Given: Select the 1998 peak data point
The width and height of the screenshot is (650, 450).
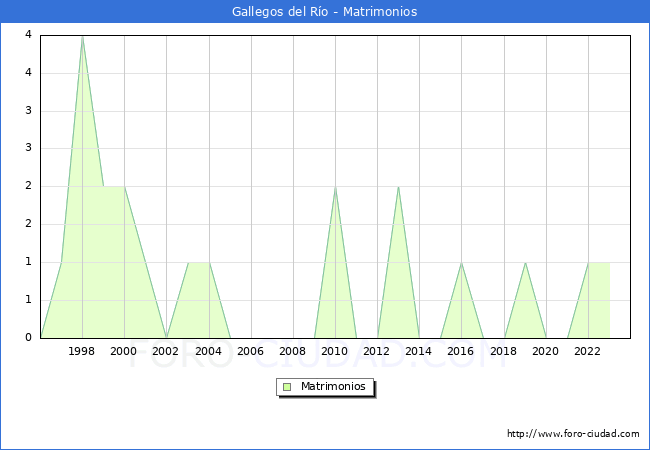Looking at the screenshot, I should pyautogui.click(x=82, y=36).
